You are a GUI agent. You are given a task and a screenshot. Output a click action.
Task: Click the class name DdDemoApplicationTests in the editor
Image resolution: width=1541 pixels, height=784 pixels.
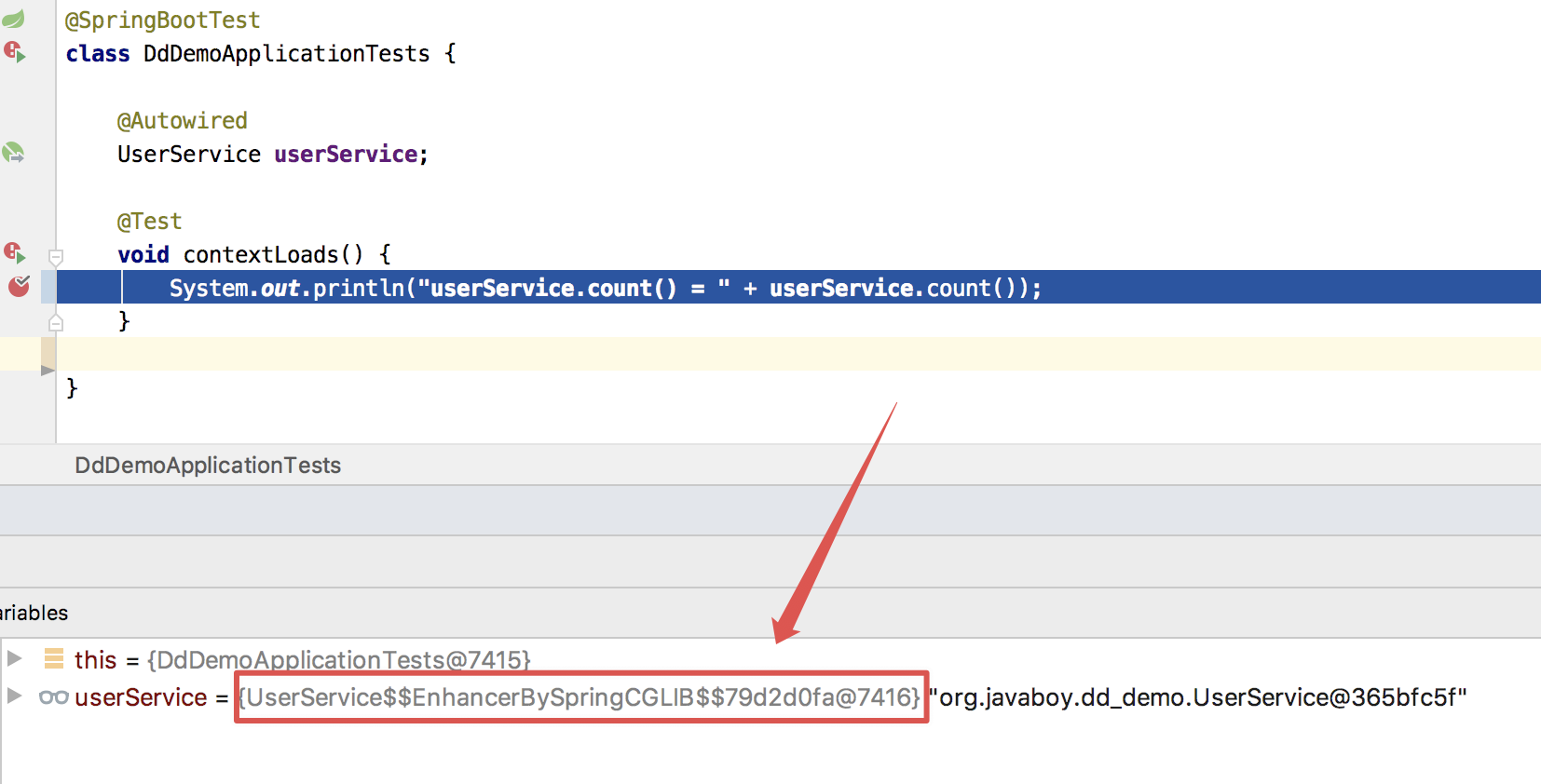point(287,53)
